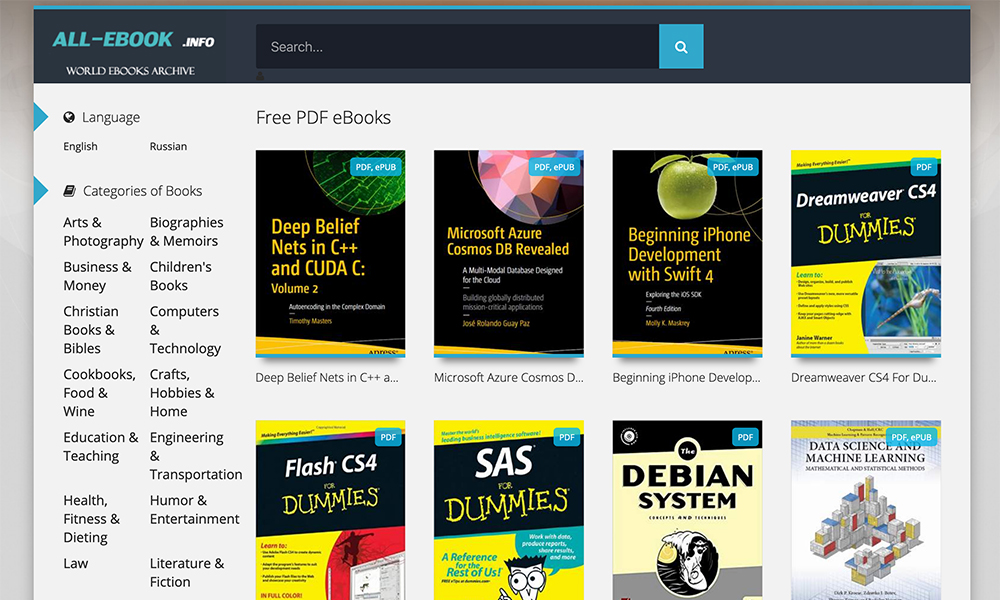Select the Engineering & Transportation category
The height and width of the screenshot is (600, 1000).
pyautogui.click(x=195, y=456)
